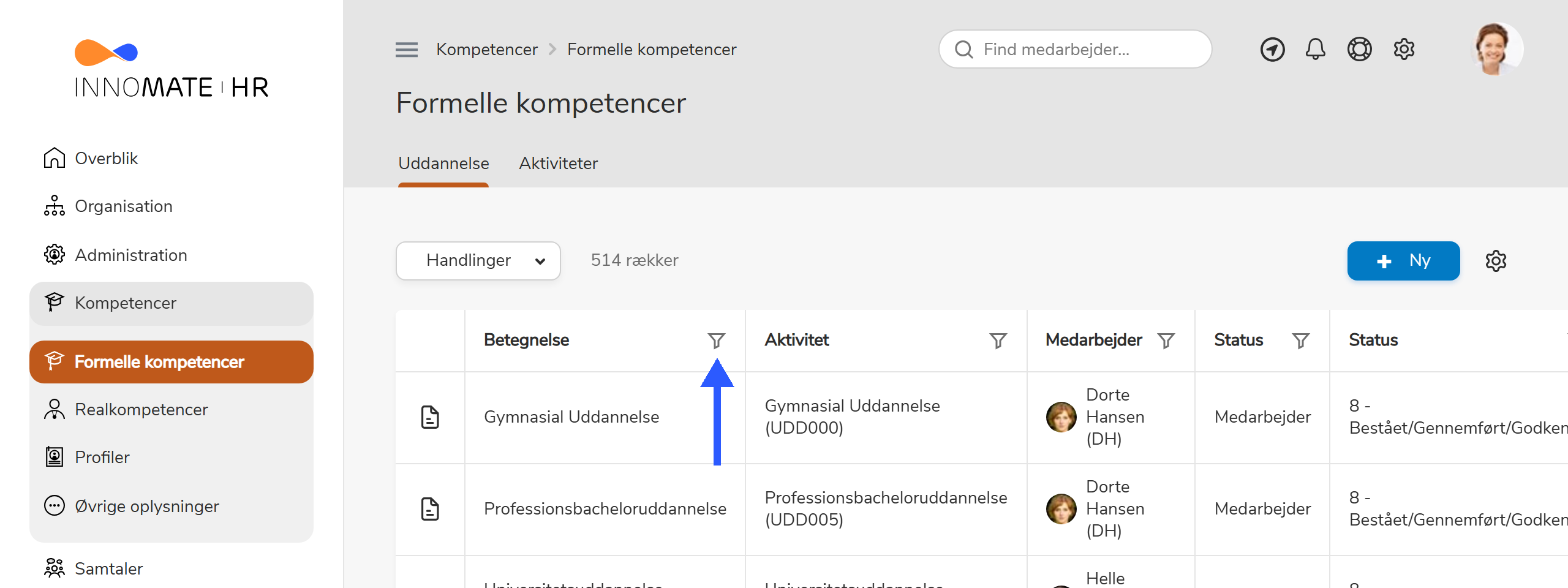
Task: Collapse the Kompetencer sidebar section
Action: (171, 303)
